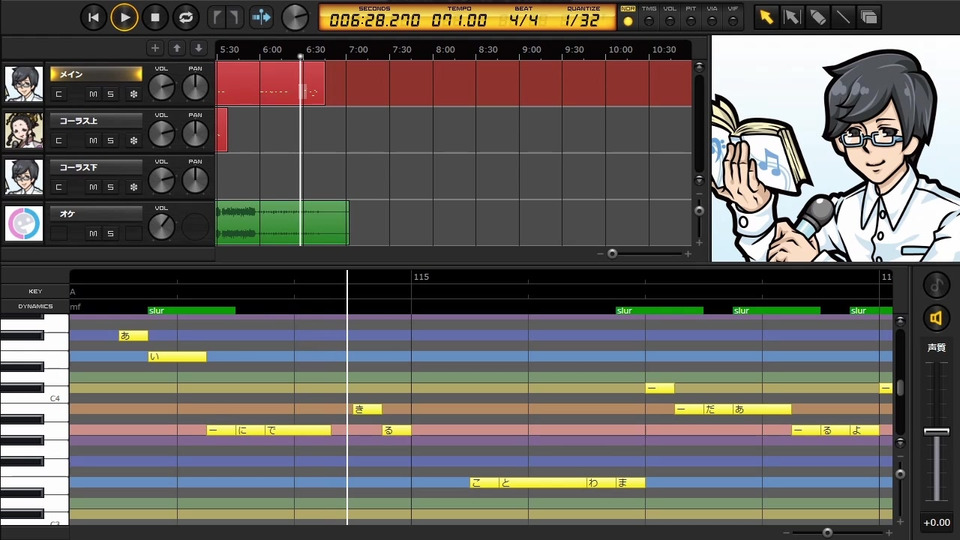Click the DYNAMICS row label

[35, 306]
